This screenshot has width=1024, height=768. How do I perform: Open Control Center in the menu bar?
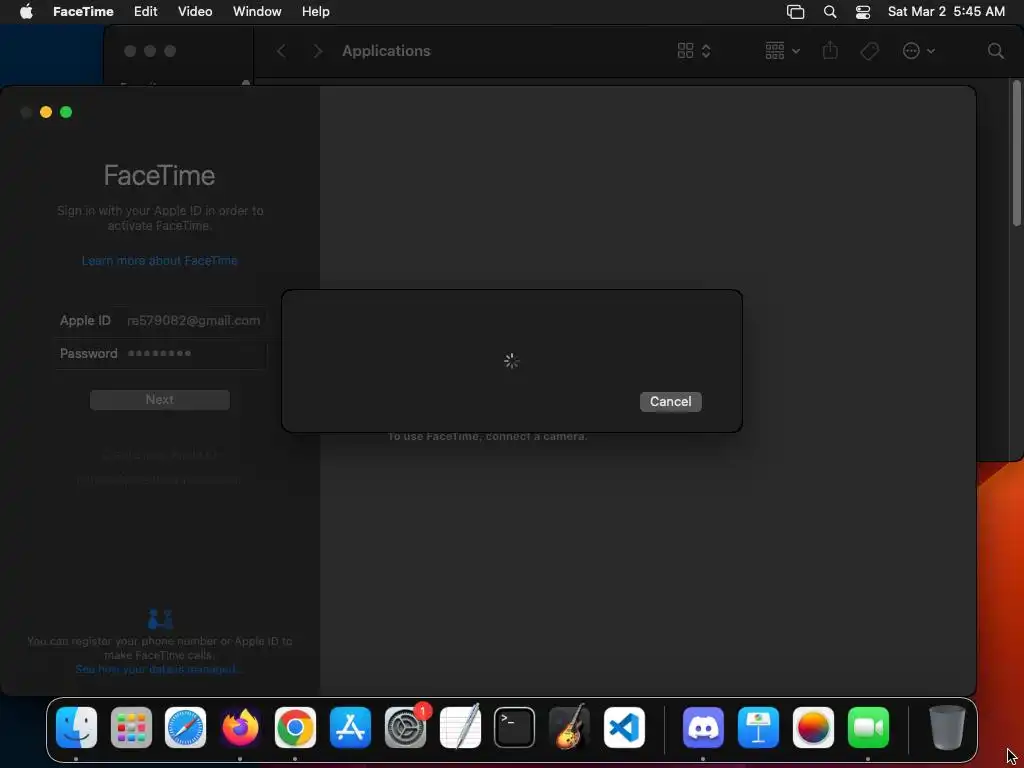863,12
